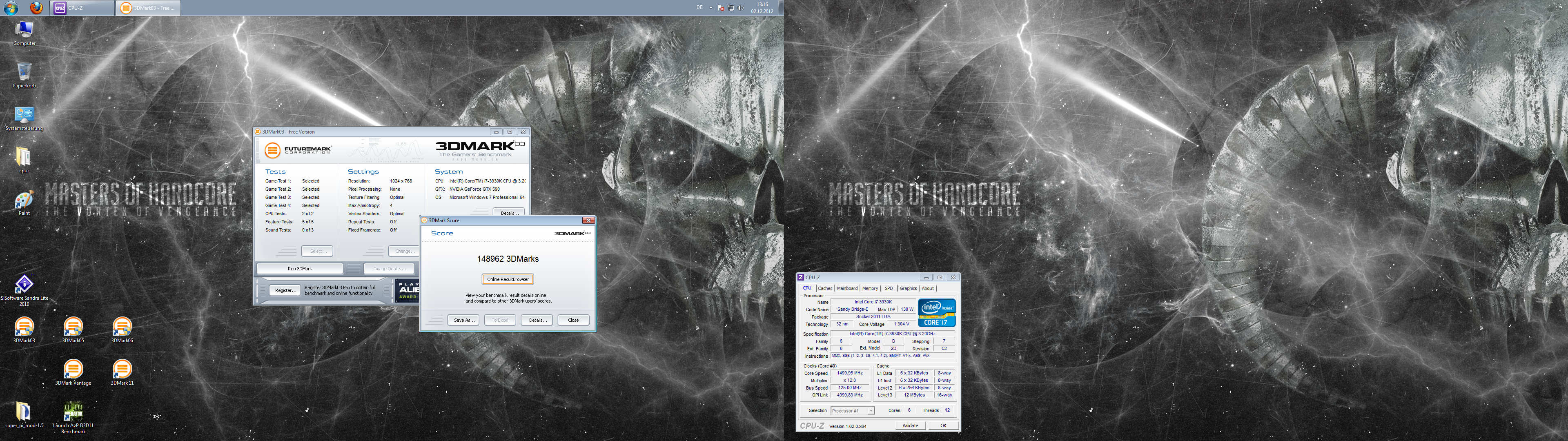Click the CPU-Z window title bar icon

(x=800, y=278)
